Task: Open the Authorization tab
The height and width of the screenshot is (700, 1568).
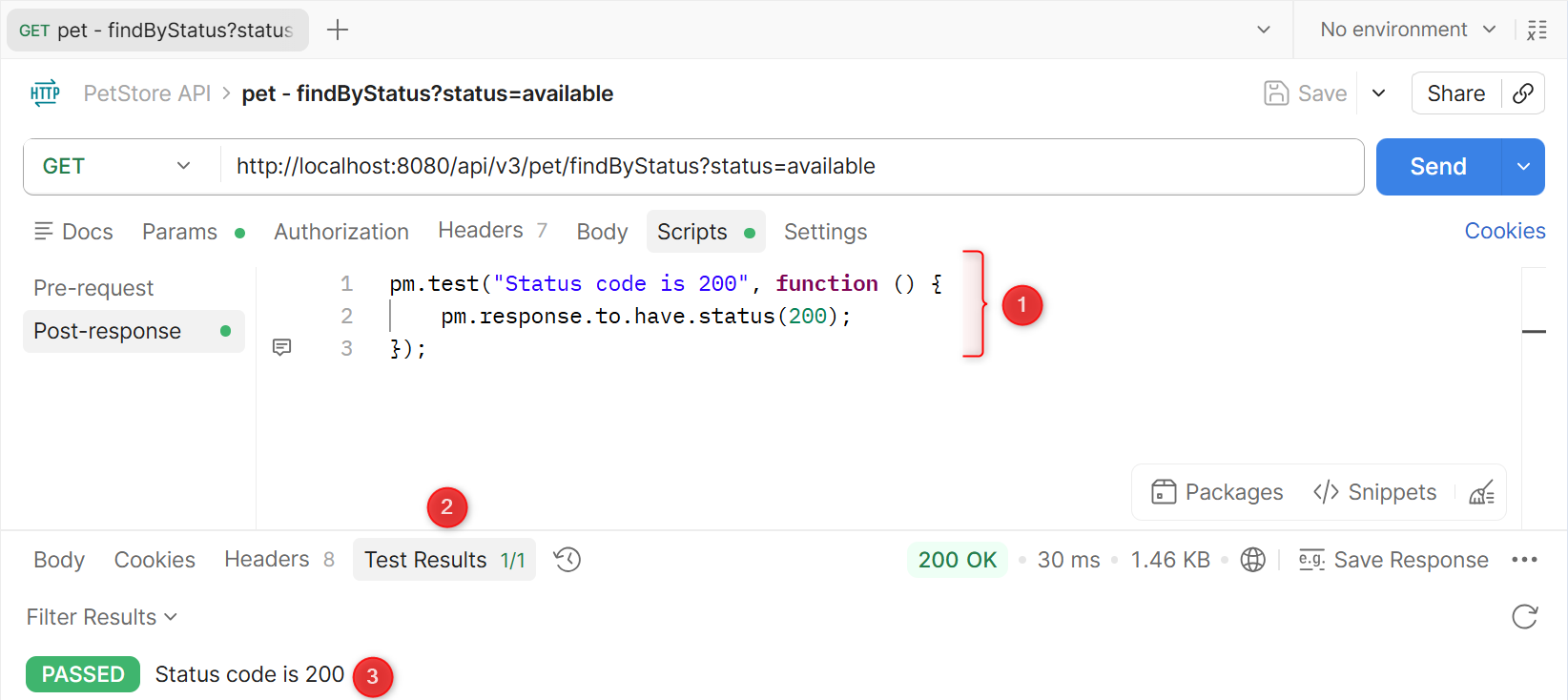Action: [341, 232]
